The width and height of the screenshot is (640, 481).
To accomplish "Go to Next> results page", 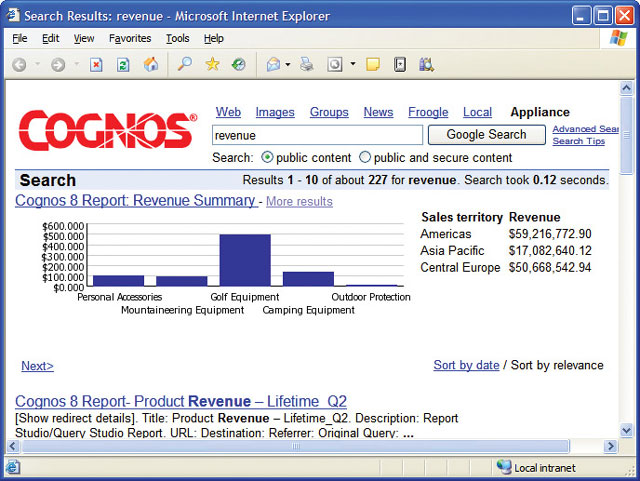I will pyautogui.click(x=37, y=366).
